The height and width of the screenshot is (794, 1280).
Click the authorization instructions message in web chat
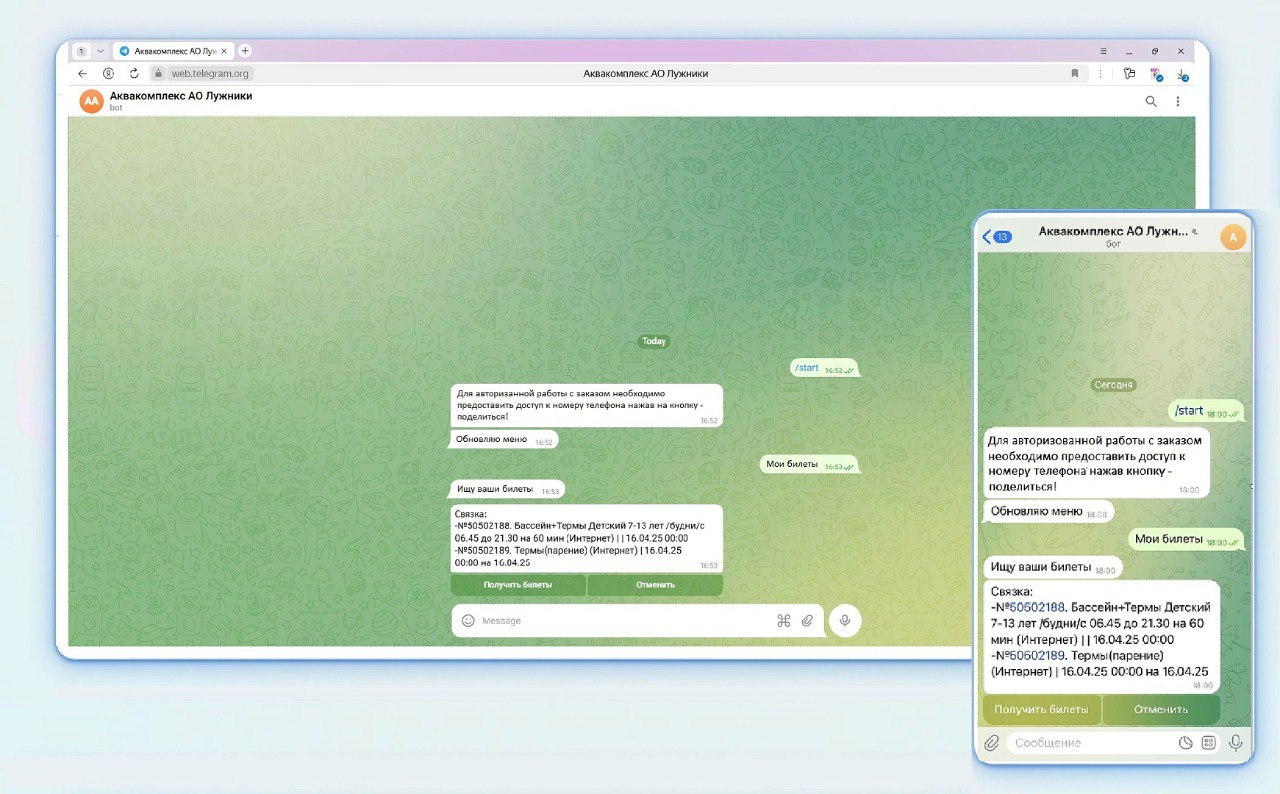(586, 406)
